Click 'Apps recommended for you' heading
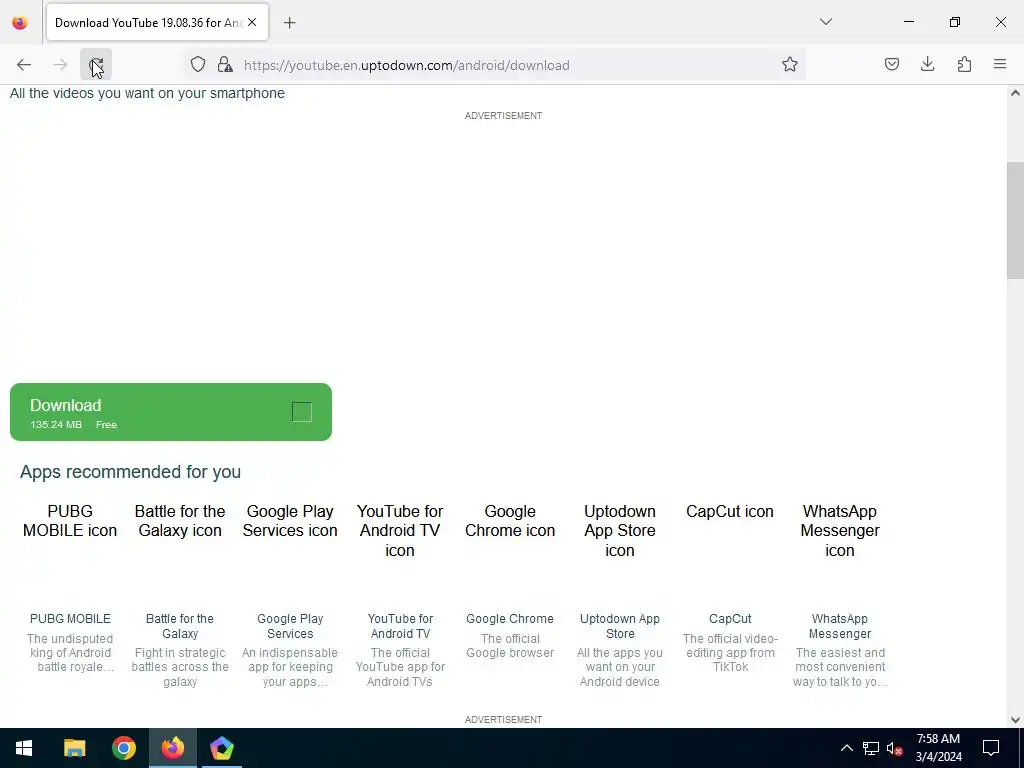This screenshot has width=1024, height=768. coord(130,472)
